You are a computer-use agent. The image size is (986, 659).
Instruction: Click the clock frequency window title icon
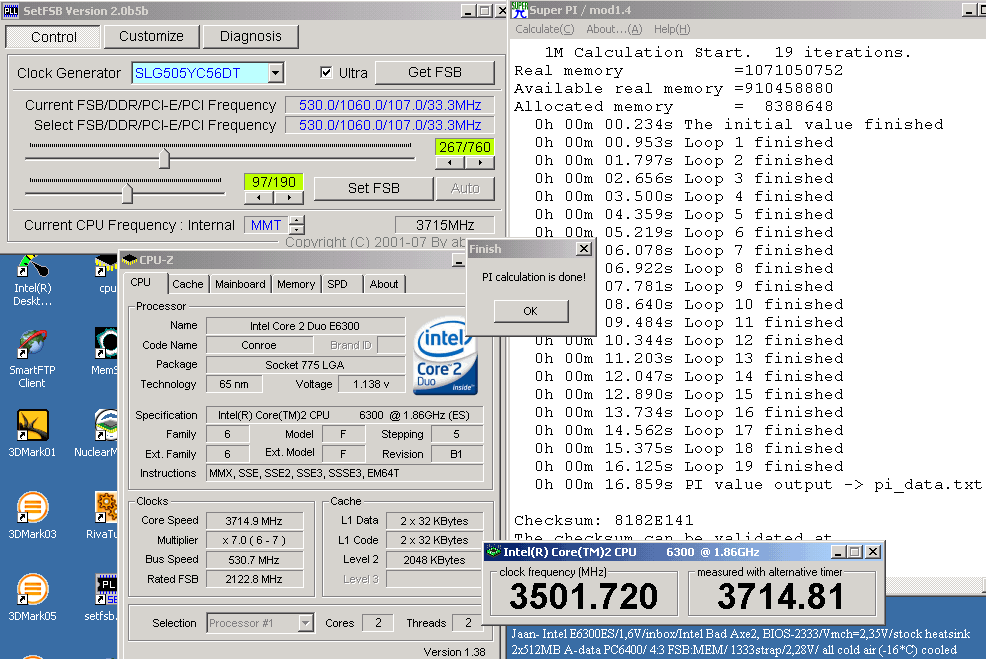[494, 551]
